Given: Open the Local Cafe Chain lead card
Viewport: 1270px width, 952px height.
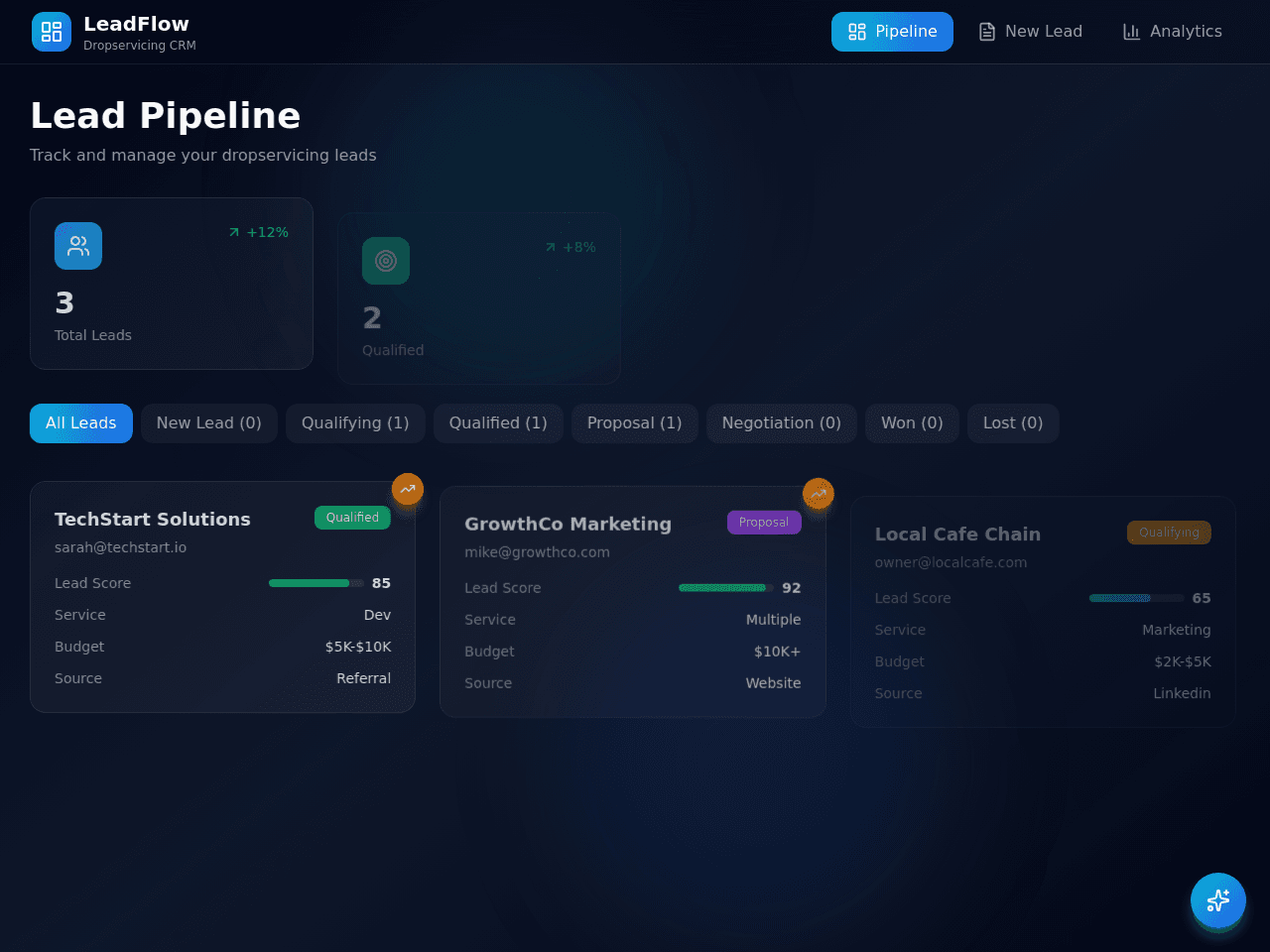Looking at the screenshot, I should 1043,612.
